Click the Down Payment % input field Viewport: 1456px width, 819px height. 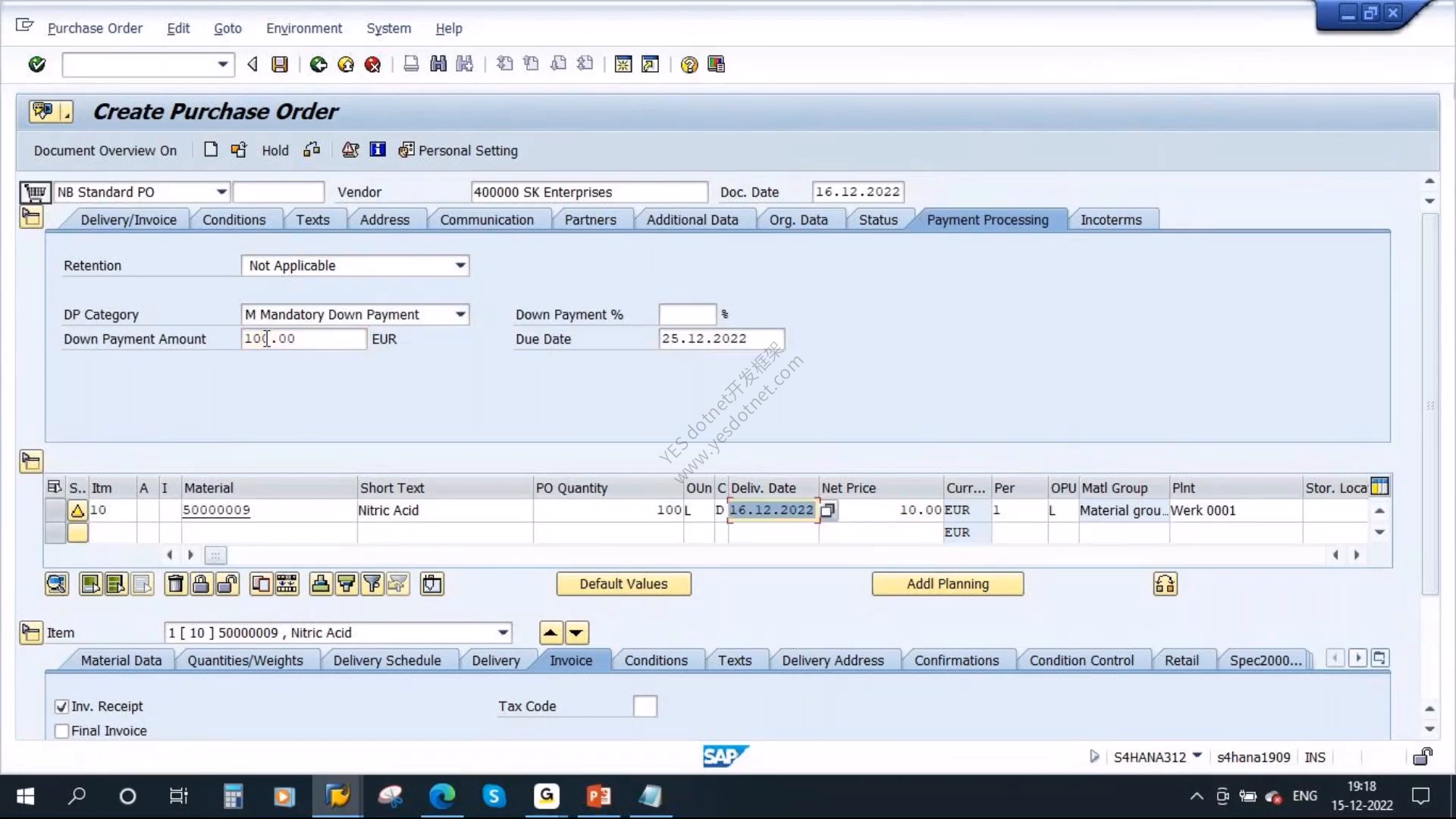688,314
